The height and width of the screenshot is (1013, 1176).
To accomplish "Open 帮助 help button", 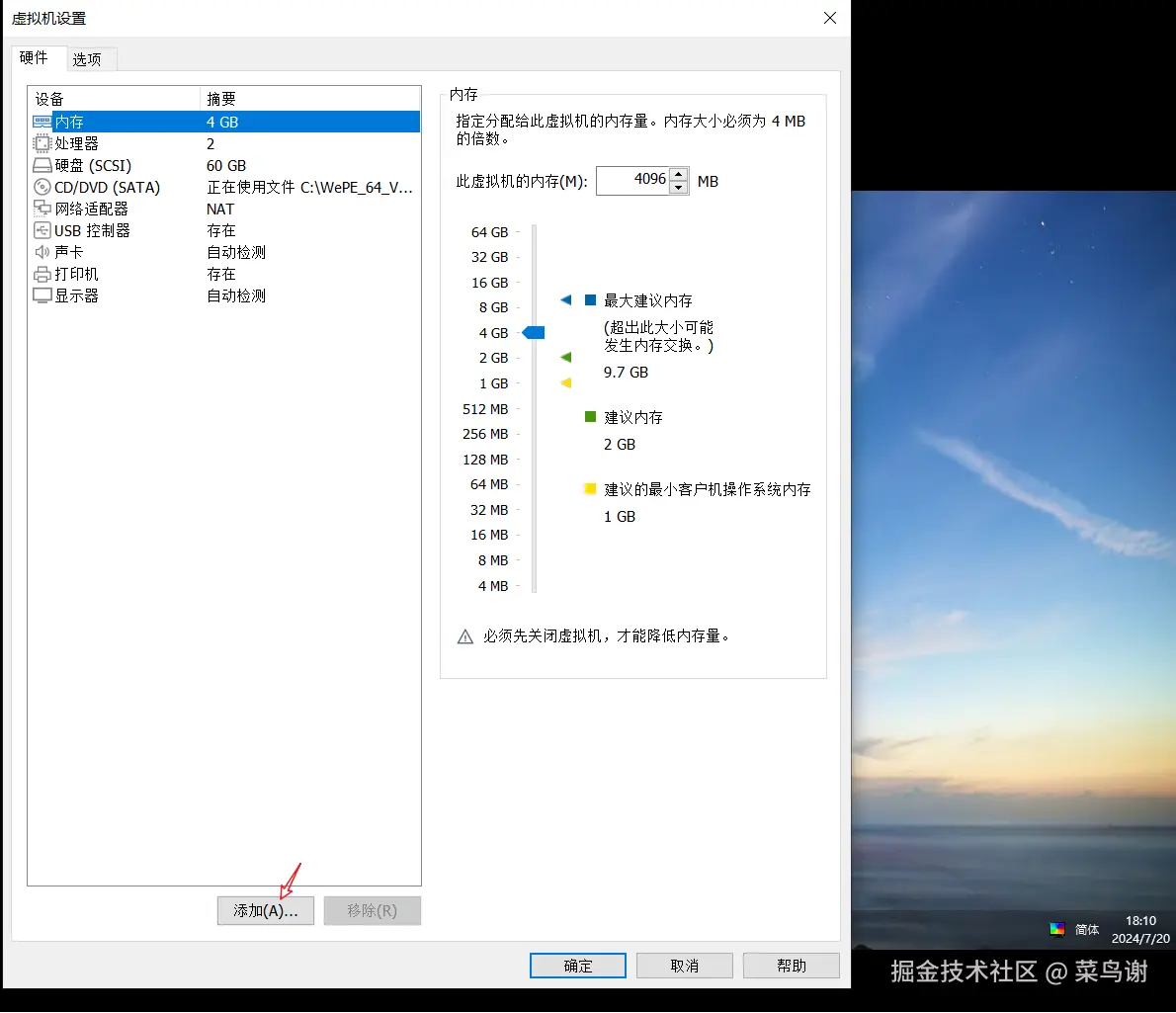I will (x=792, y=966).
